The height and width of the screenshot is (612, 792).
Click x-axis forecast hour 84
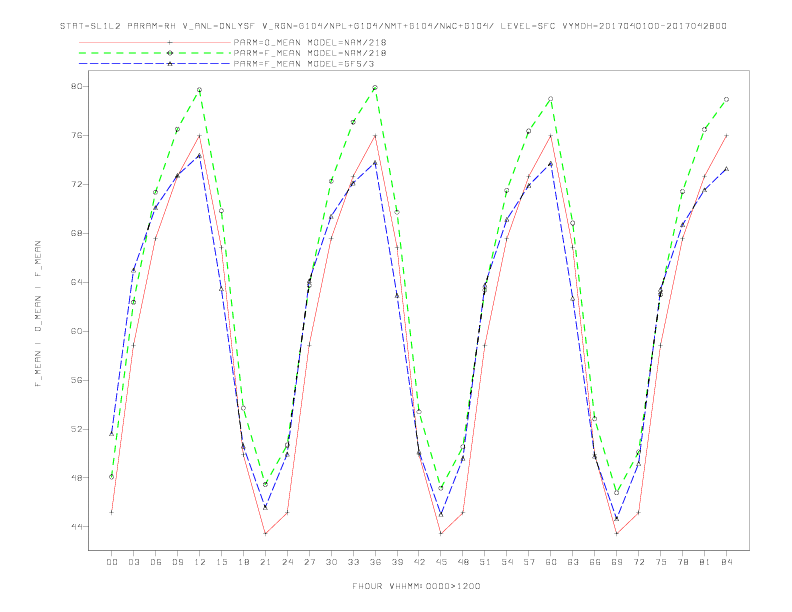click(x=726, y=562)
